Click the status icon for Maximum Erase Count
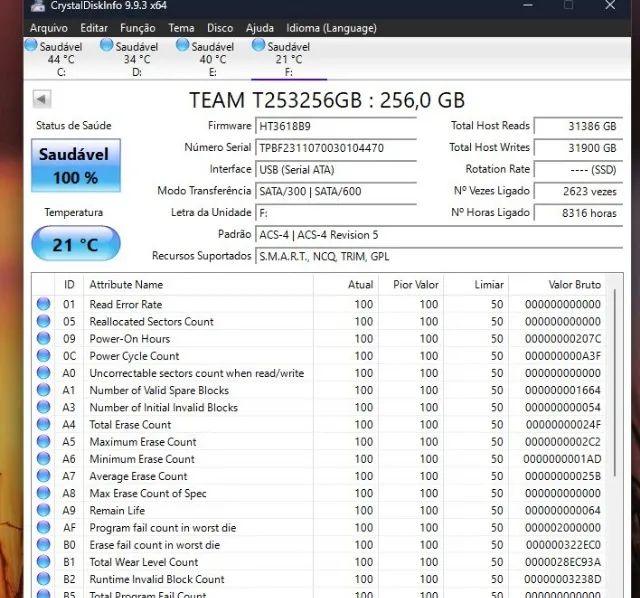The height and width of the screenshot is (598, 640). pos(43,441)
